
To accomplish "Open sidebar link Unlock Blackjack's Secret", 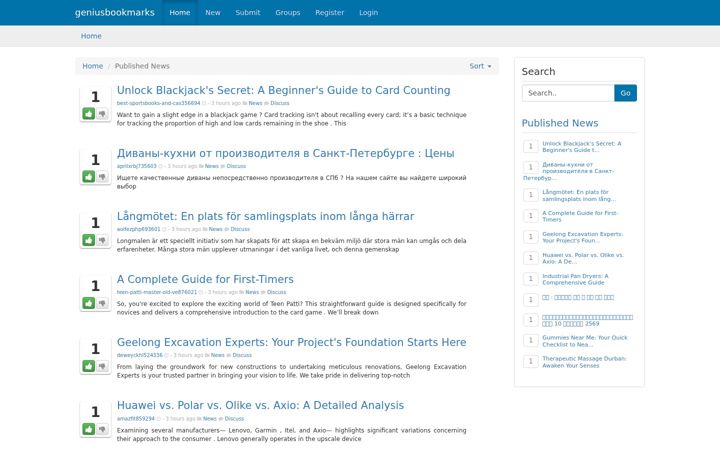I will point(582,146).
